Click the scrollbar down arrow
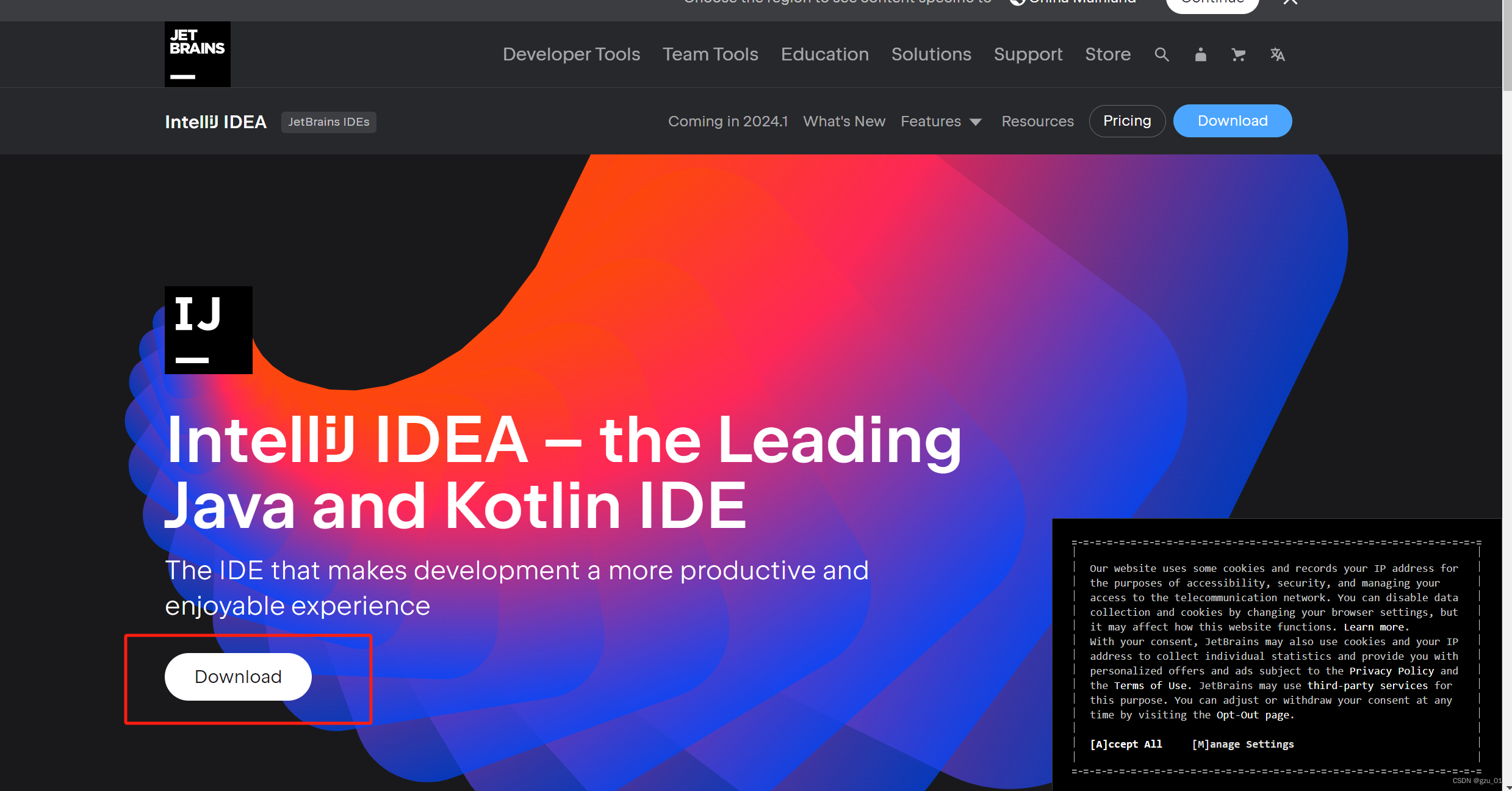 (x=1507, y=787)
